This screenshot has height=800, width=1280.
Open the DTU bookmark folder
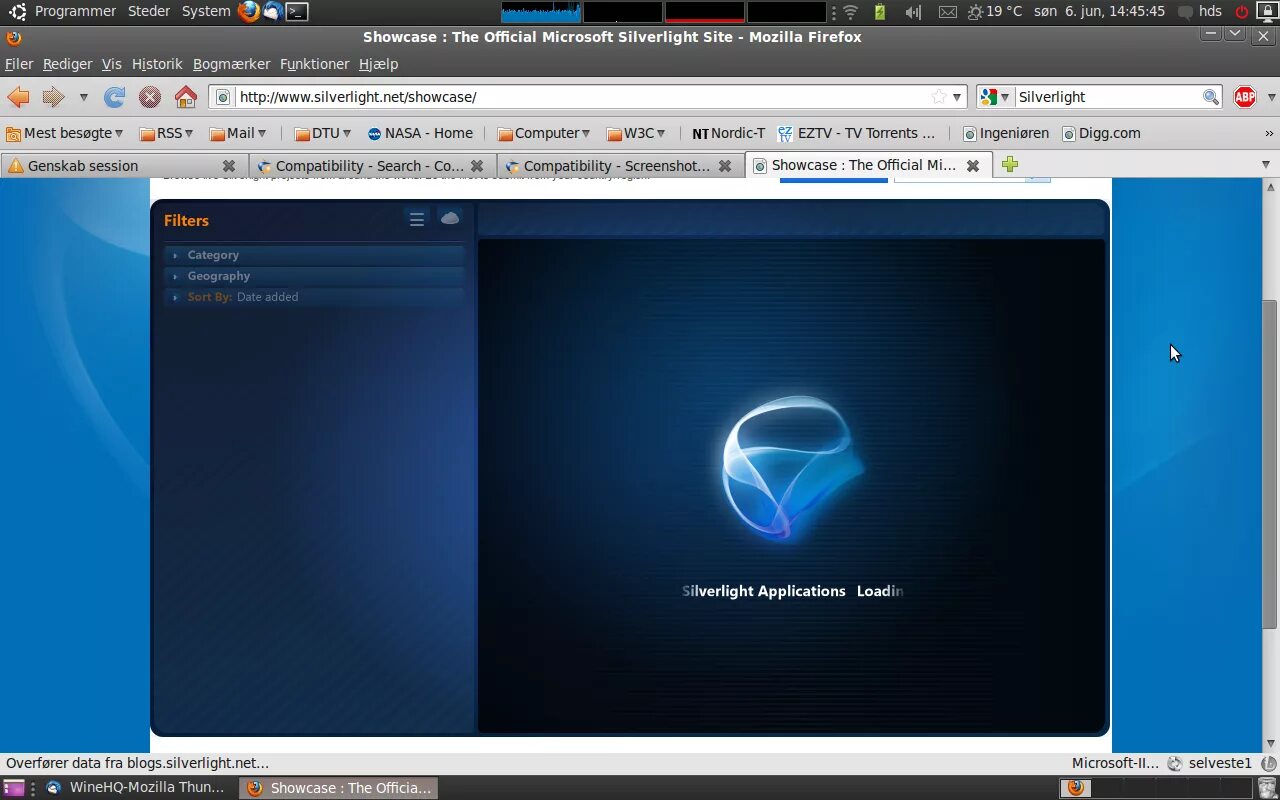(x=323, y=133)
